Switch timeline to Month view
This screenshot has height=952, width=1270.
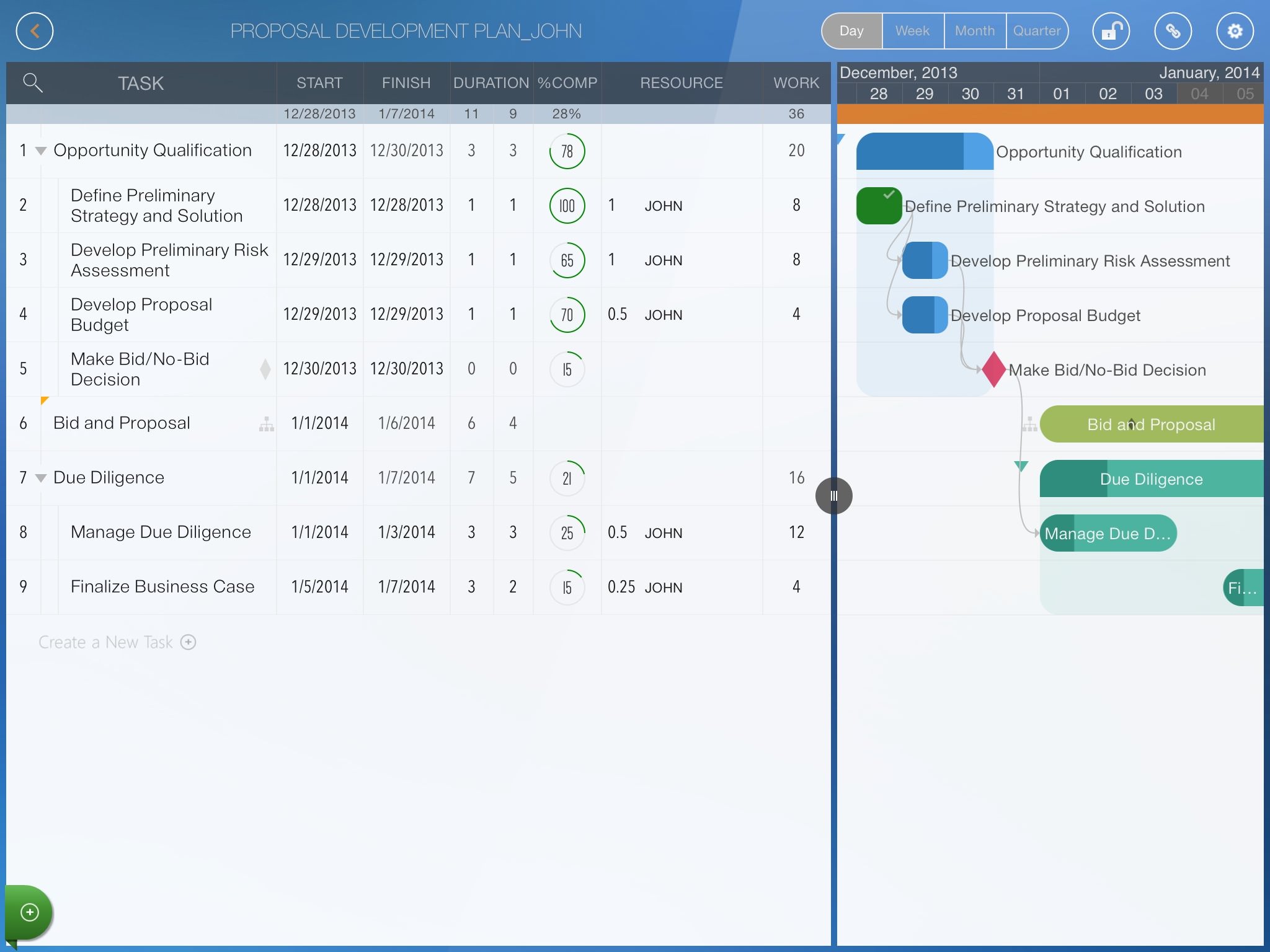974,31
